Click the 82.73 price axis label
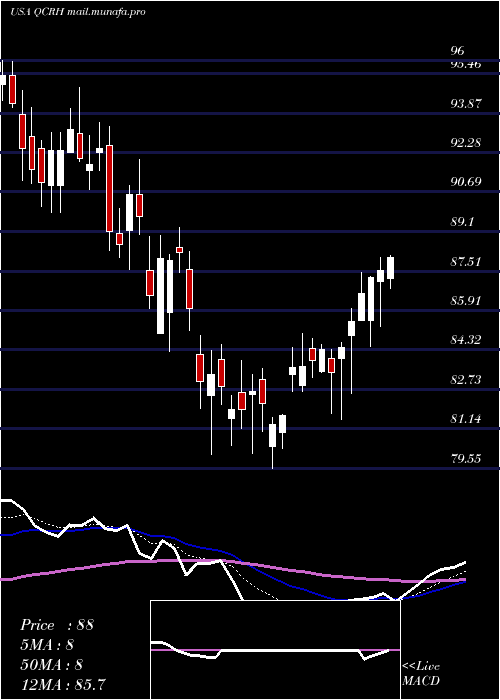The width and height of the screenshot is (500, 700). pyautogui.click(x=466, y=379)
